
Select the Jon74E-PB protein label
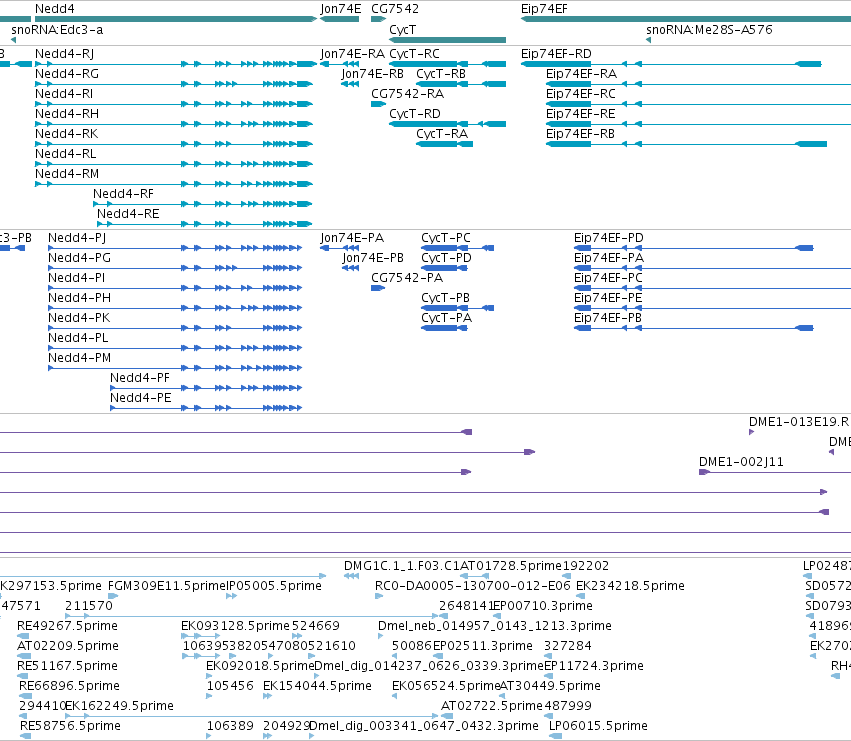[373, 258]
